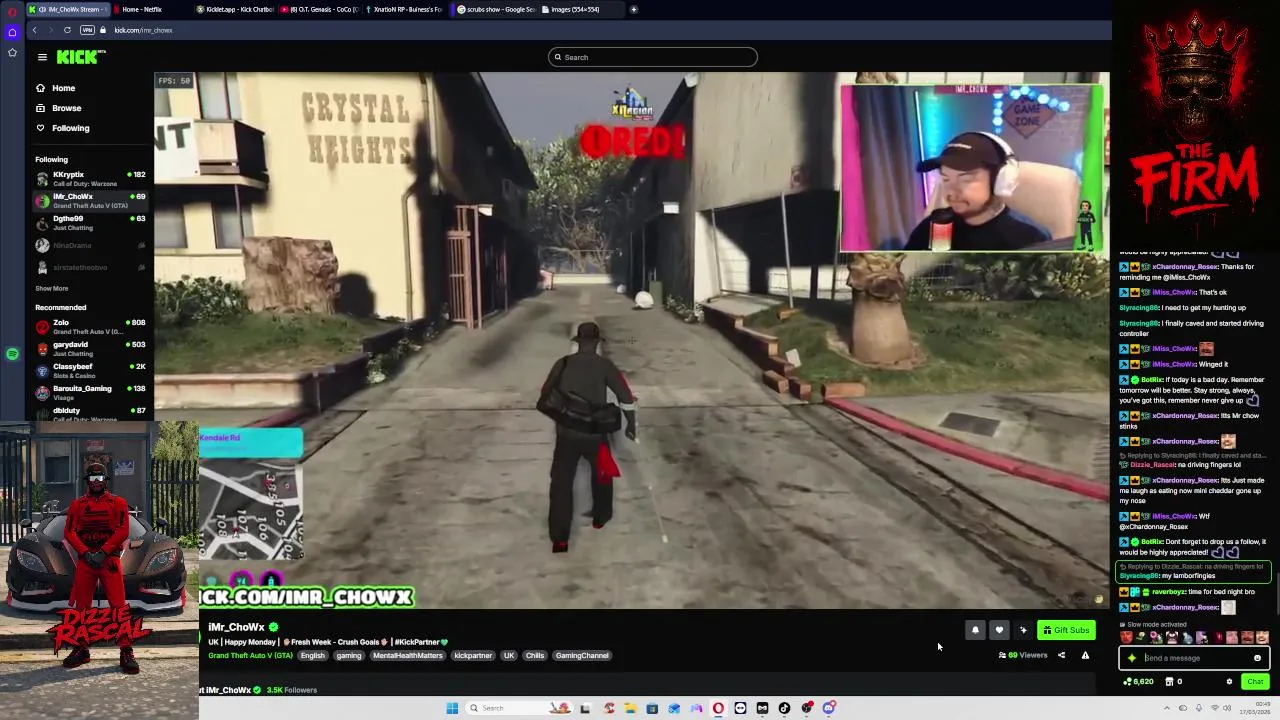Click the 69 Viewers count

pyautogui.click(x=1023, y=655)
